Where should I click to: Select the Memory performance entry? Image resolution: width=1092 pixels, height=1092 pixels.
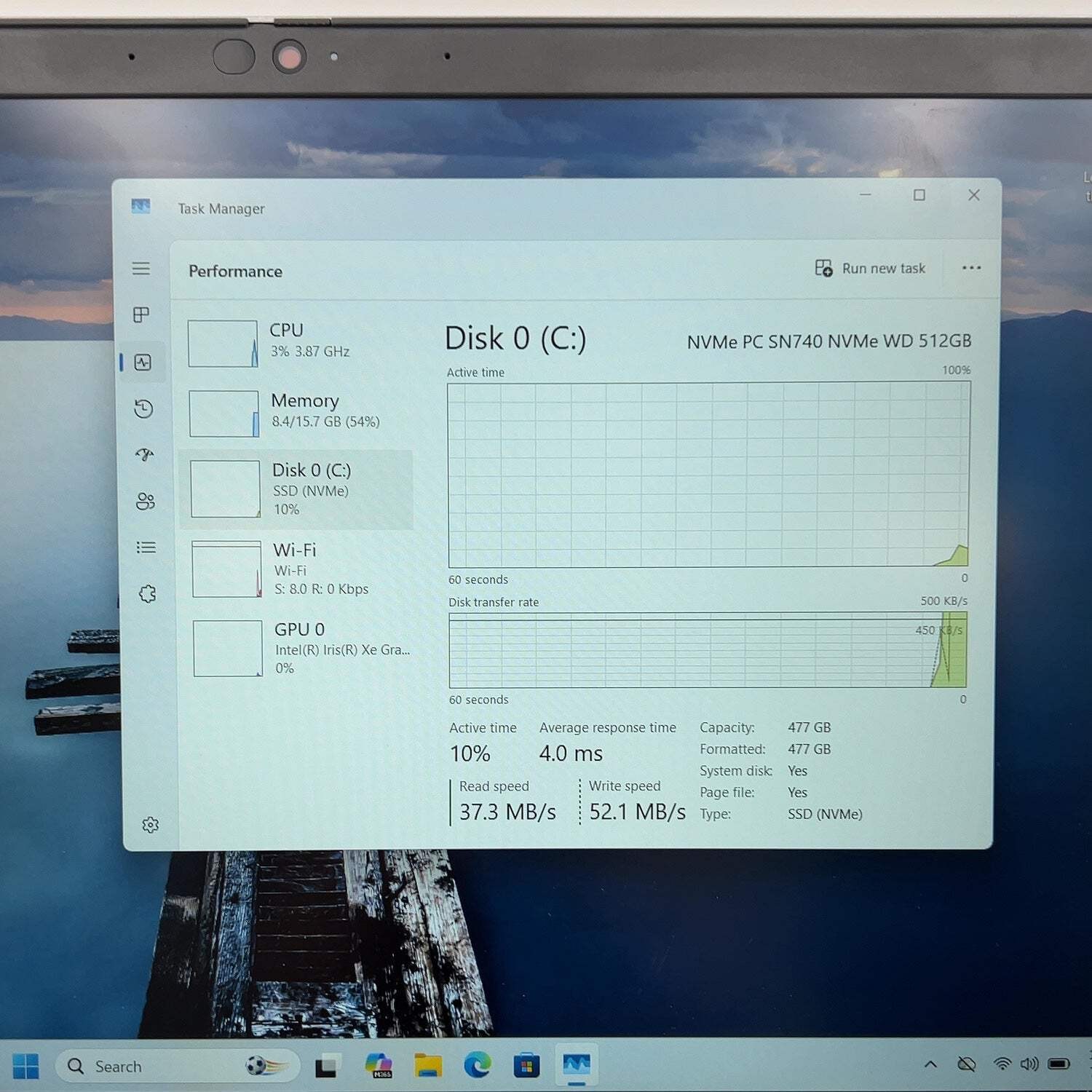click(296, 412)
